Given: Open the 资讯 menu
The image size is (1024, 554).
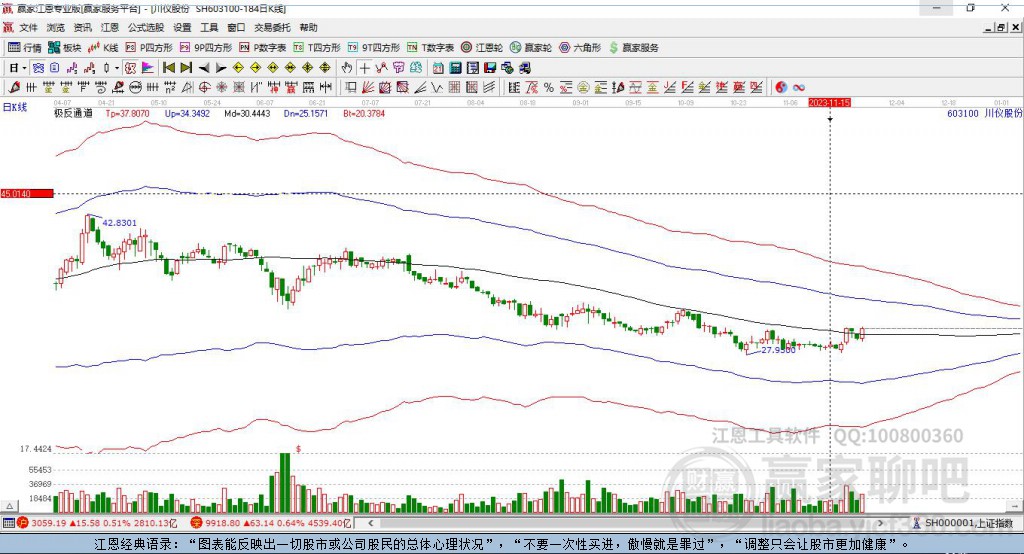Looking at the screenshot, I should click(82, 27).
